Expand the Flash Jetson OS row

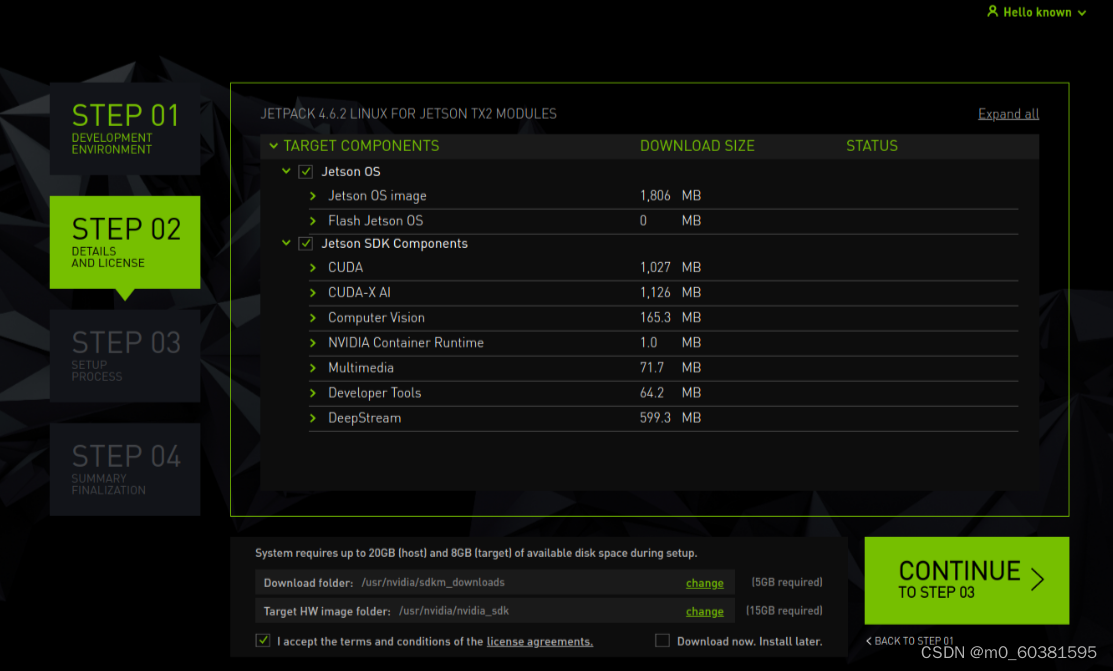pyautogui.click(x=312, y=221)
